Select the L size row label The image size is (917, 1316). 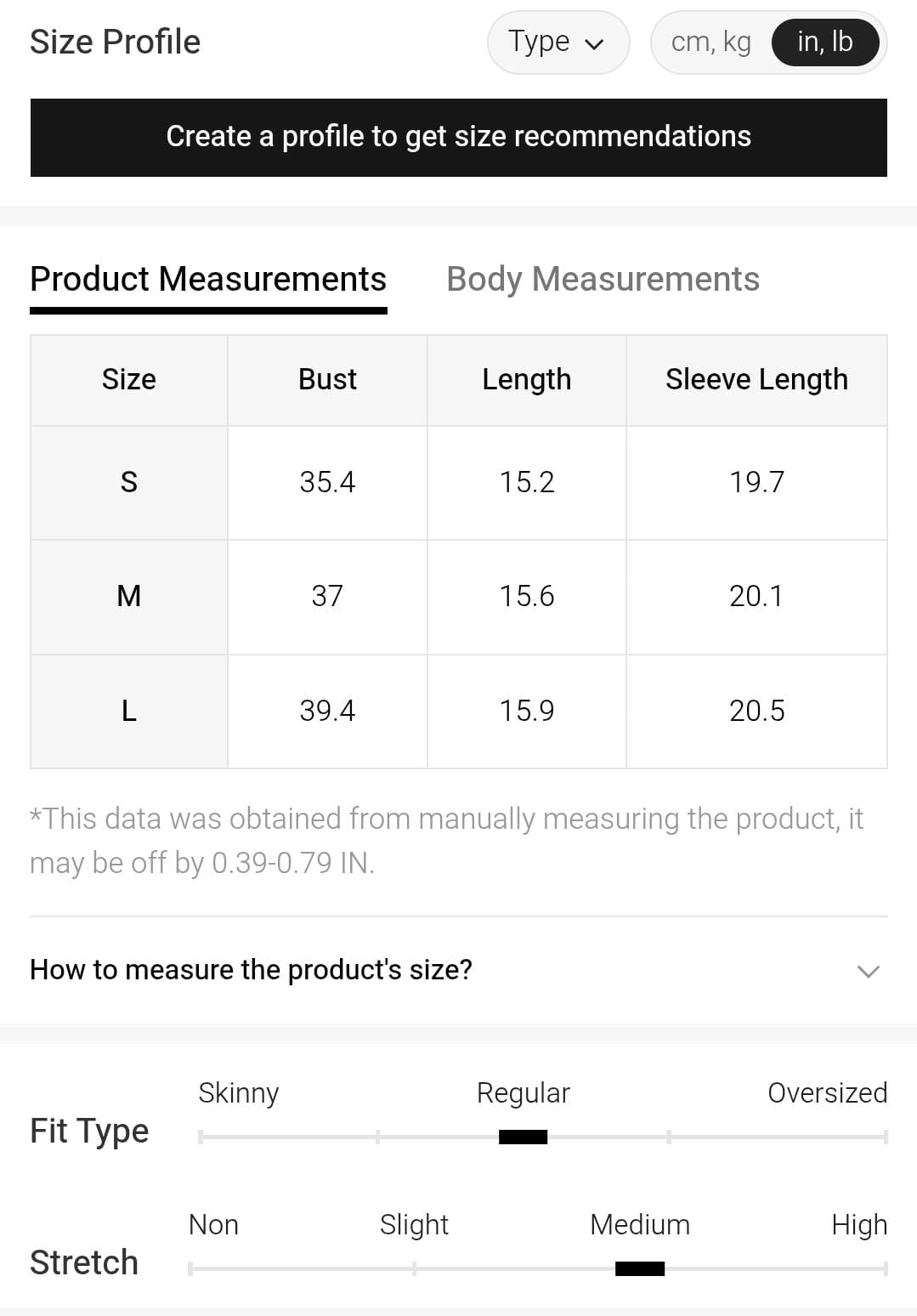tap(129, 711)
